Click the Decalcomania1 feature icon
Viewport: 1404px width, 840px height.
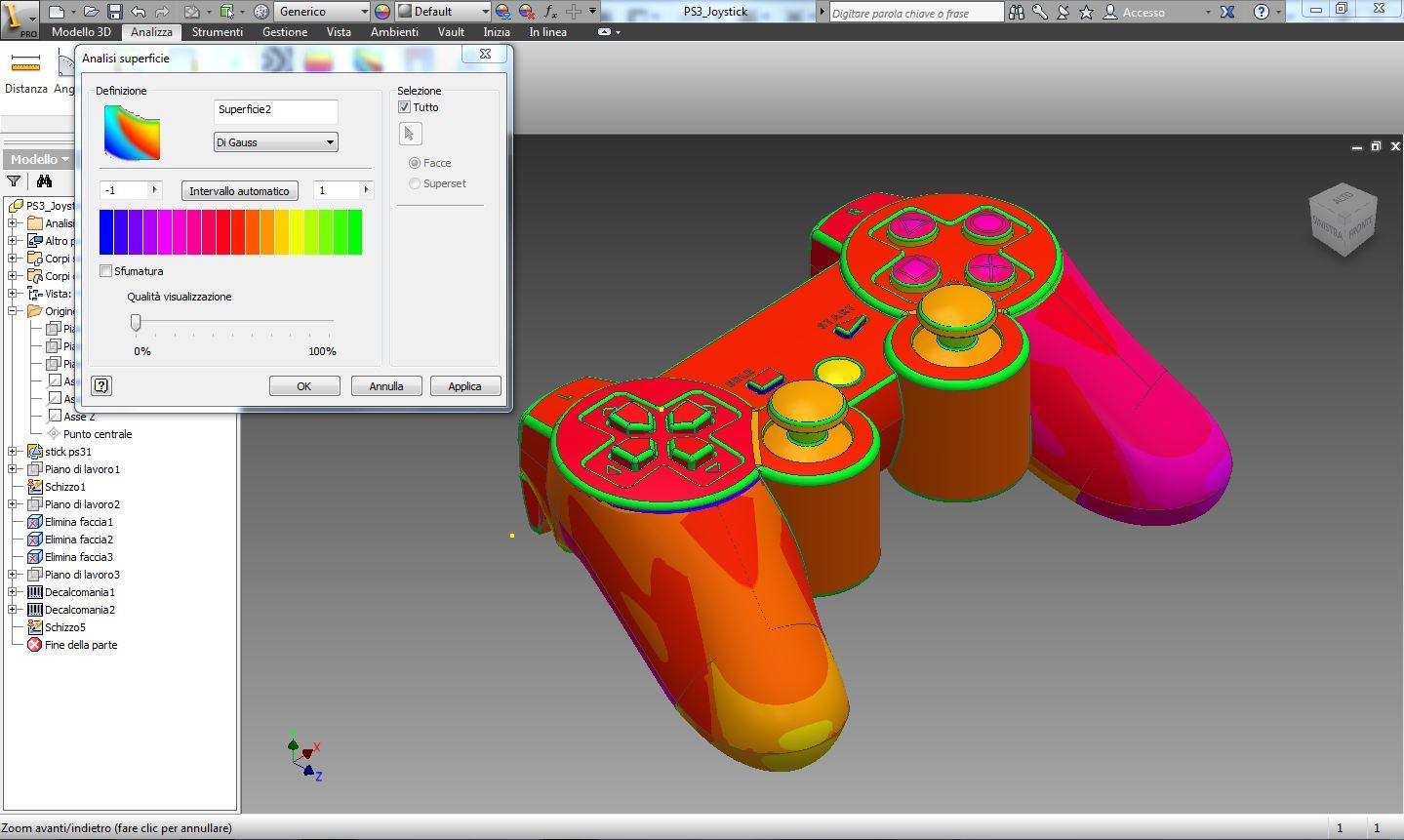coord(35,592)
